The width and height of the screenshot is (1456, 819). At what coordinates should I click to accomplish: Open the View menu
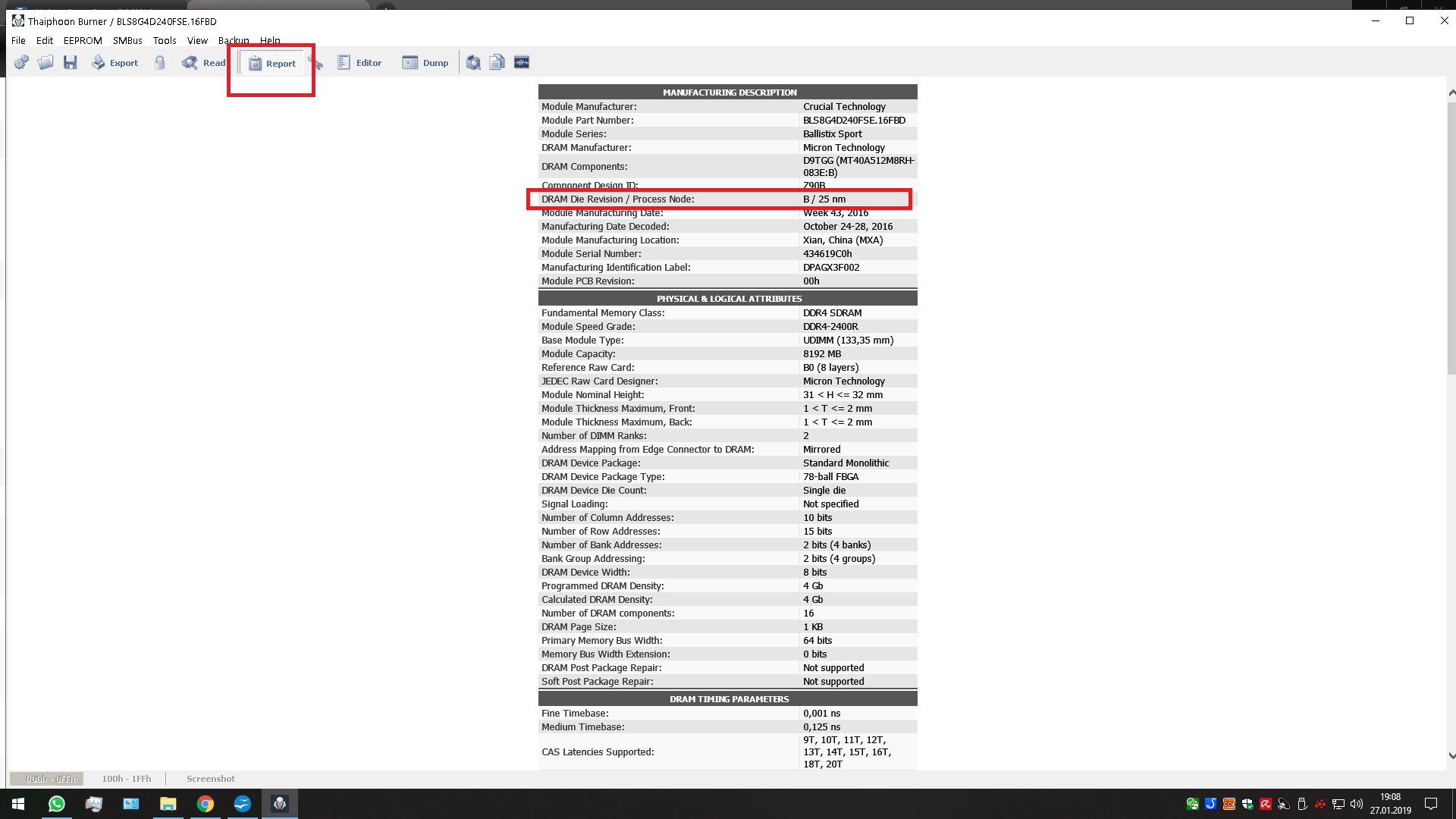197,41
